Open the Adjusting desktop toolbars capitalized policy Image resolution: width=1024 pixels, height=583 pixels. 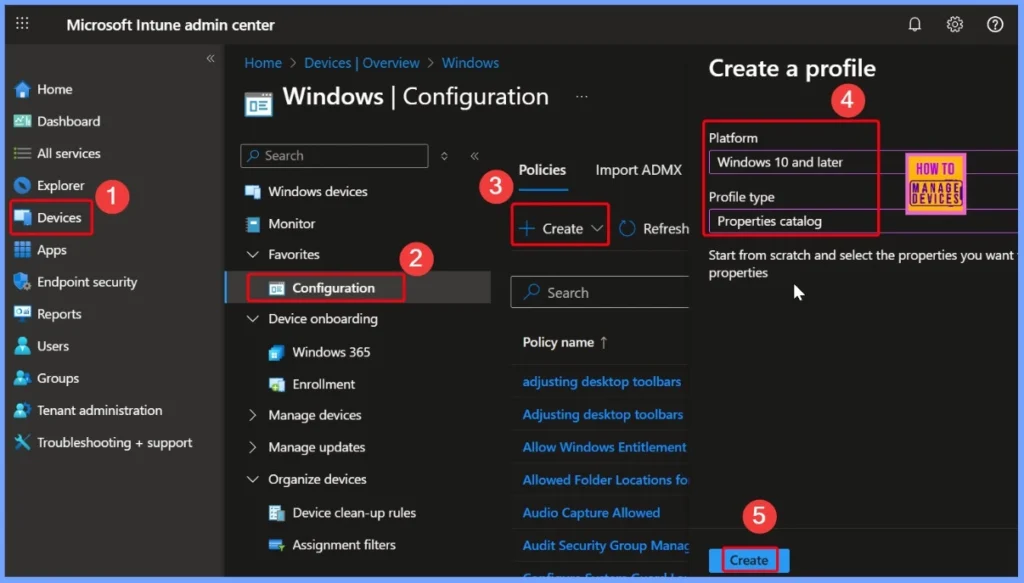point(602,414)
